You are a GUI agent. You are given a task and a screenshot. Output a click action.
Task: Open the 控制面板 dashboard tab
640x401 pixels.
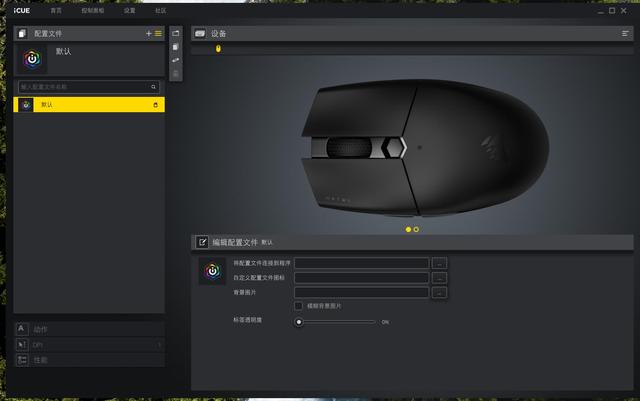pos(93,11)
